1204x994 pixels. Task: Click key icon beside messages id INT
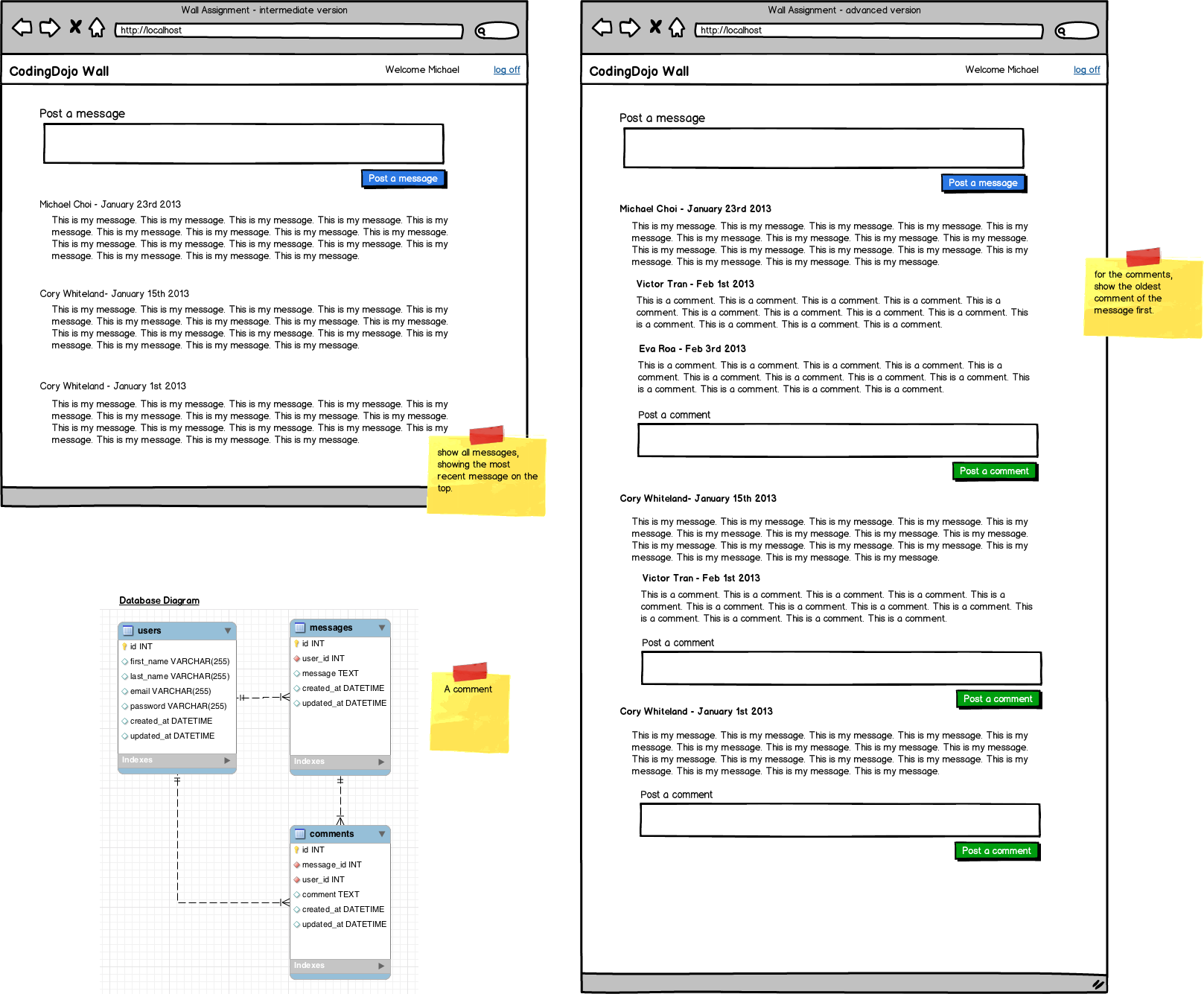tap(296, 643)
